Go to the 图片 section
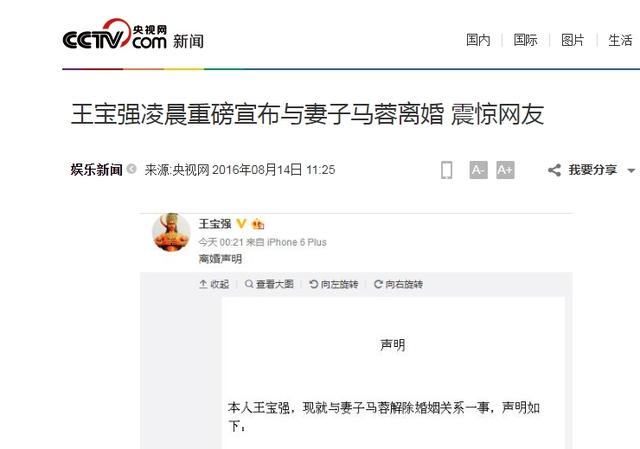Screen dimensions: 640x449 pos(573,40)
